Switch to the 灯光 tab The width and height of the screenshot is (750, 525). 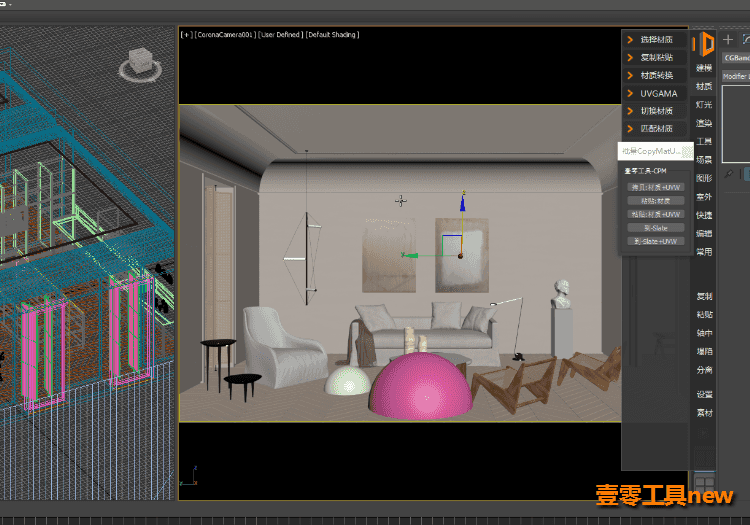[x=704, y=105]
